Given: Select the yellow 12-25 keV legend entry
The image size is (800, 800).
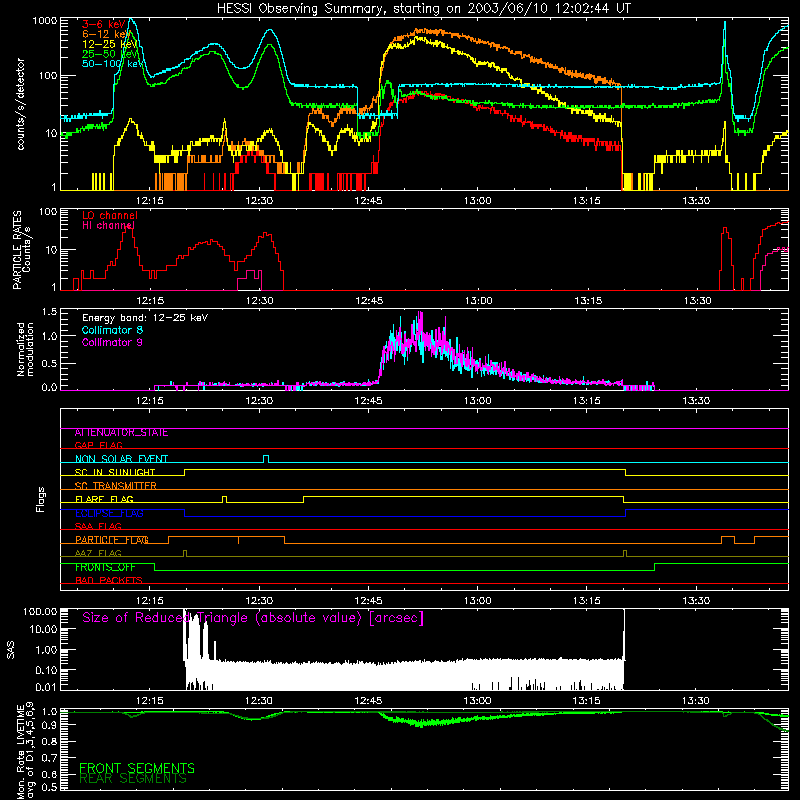Looking at the screenshot, I should point(109,44).
